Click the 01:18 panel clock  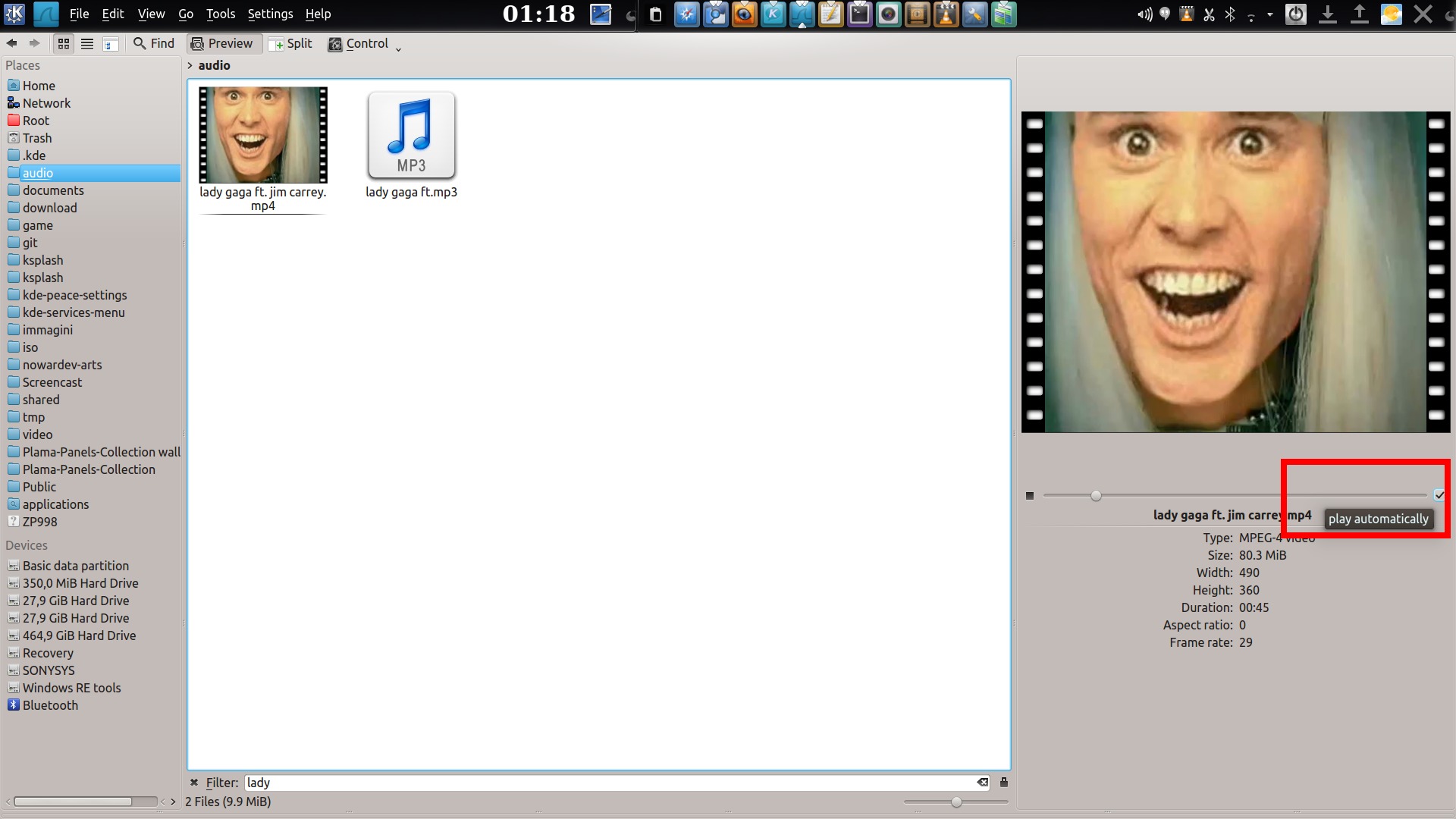539,14
